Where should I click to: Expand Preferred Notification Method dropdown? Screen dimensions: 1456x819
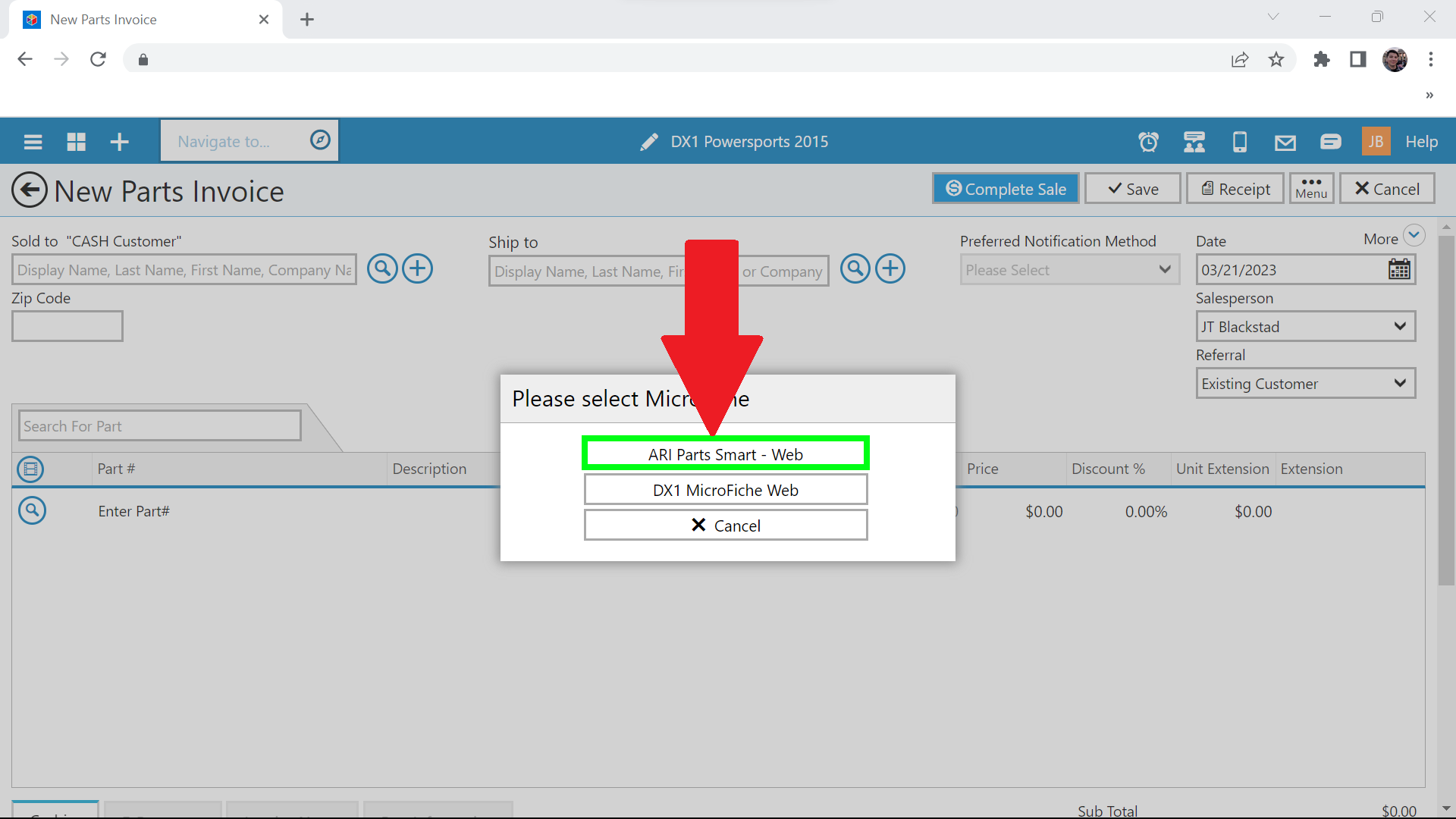pos(1069,270)
